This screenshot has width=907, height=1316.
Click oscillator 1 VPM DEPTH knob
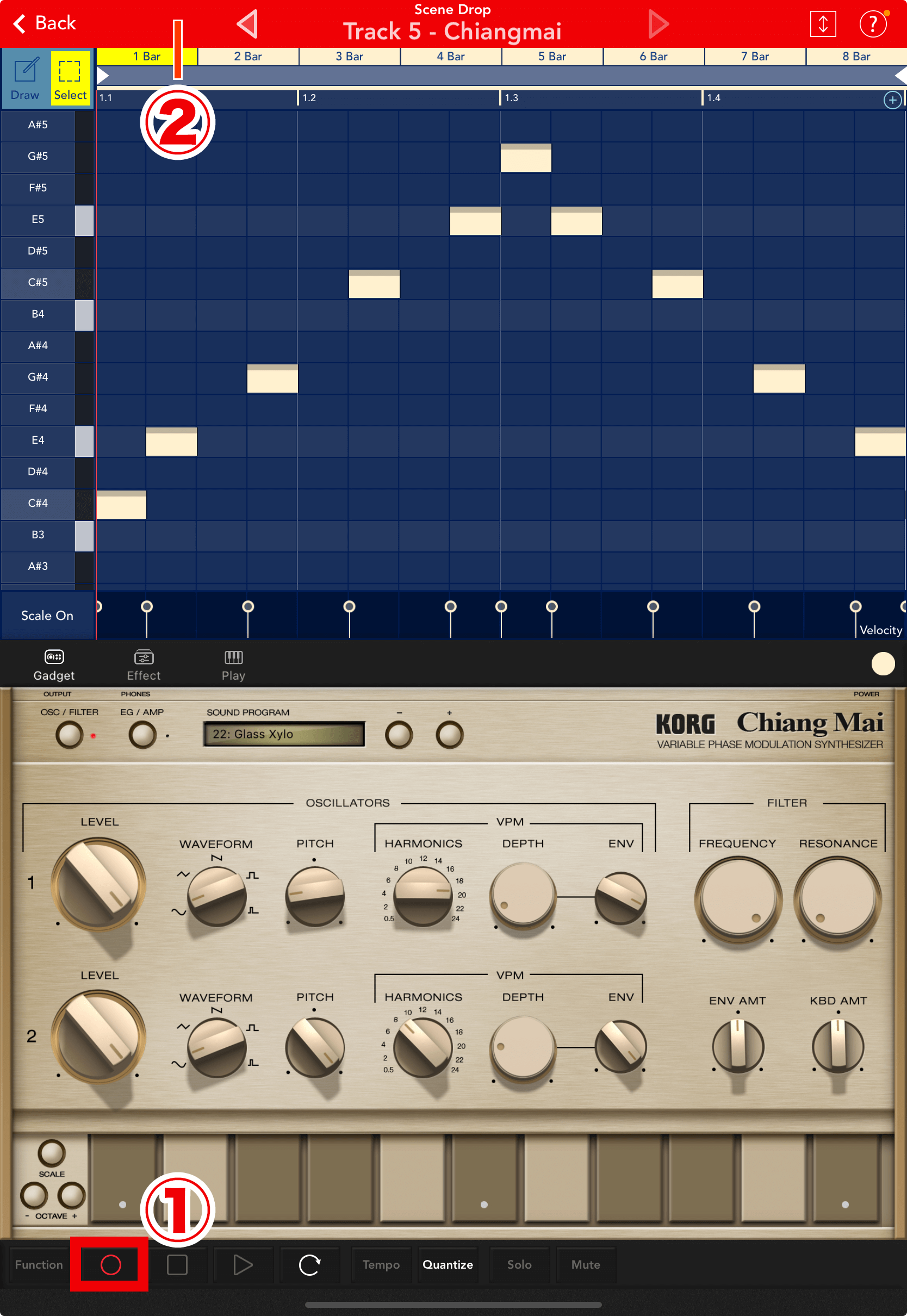523,895
